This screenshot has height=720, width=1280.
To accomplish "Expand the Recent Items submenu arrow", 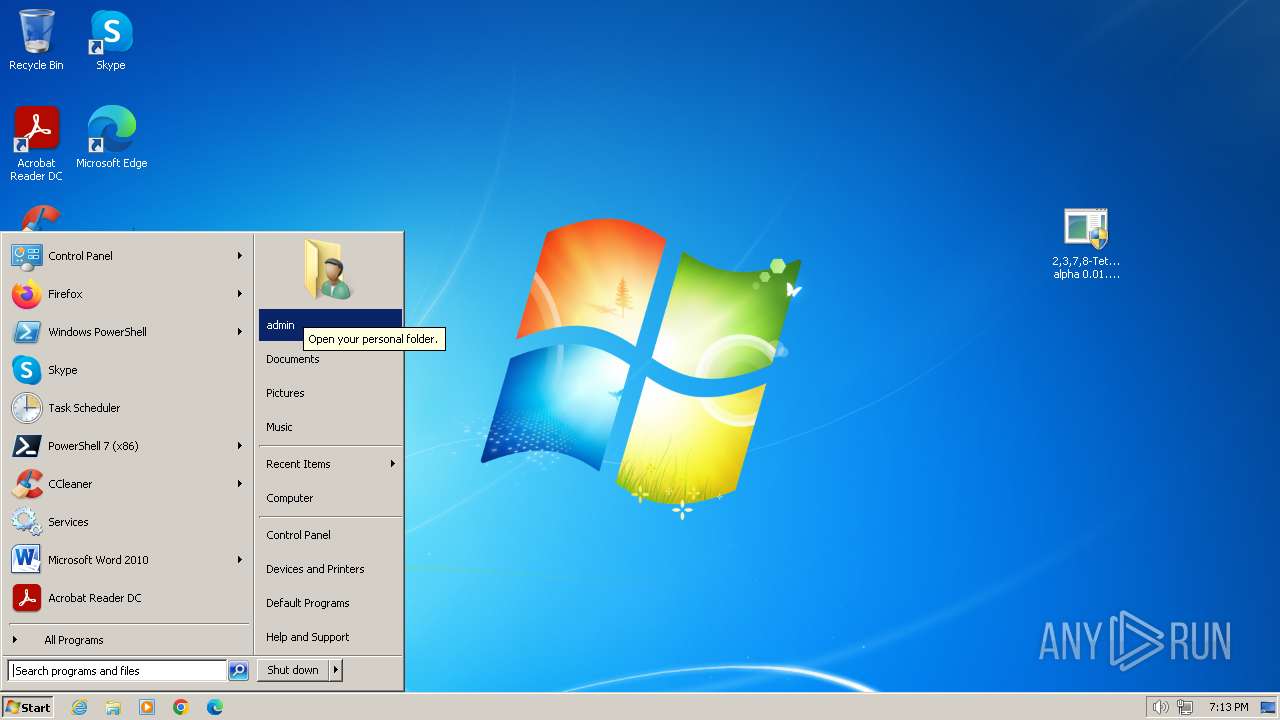I will (x=393, y=464).
